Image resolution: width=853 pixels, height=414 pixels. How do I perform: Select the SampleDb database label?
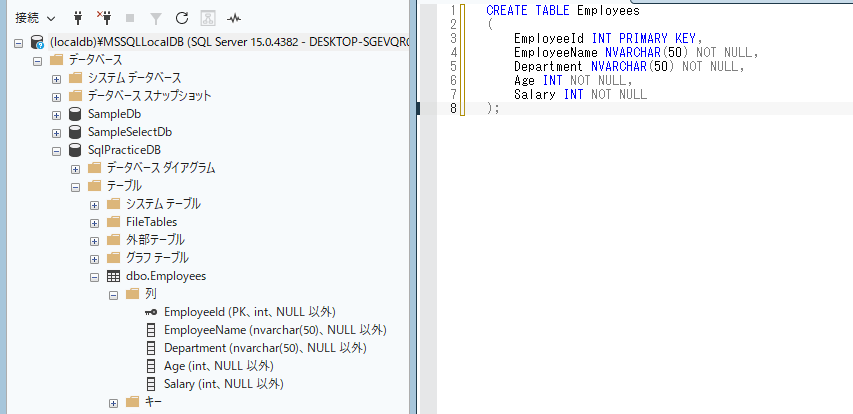[115, 114]
